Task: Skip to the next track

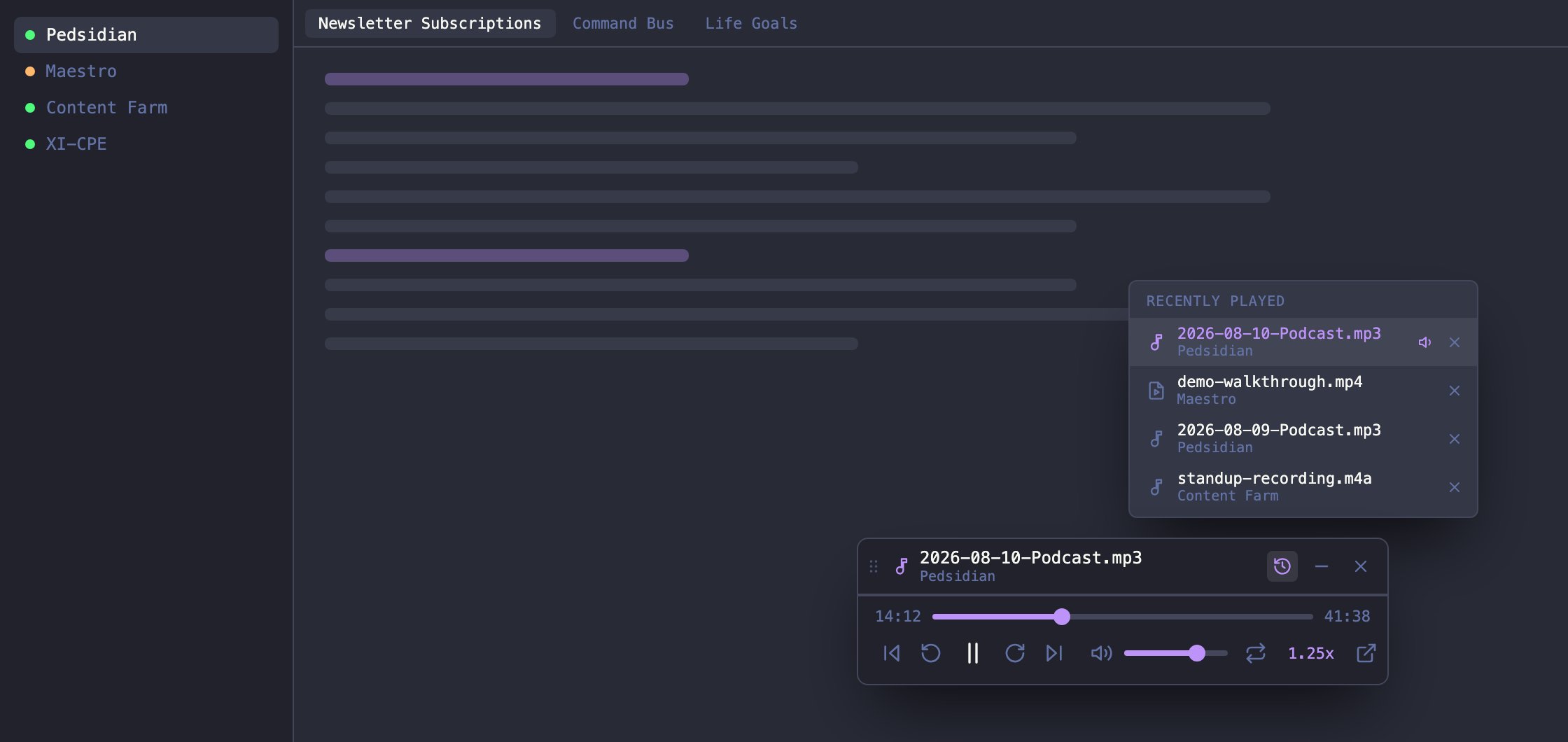Action: pos(1053,653)
